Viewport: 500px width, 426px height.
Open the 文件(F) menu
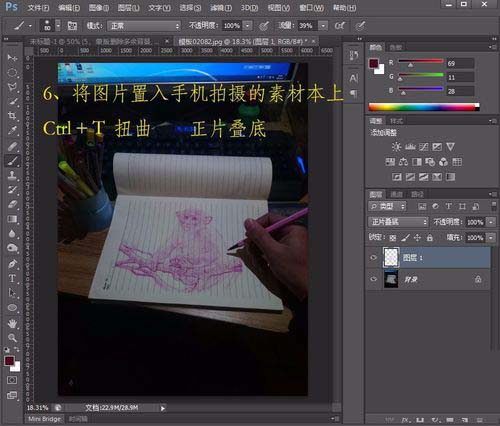tap(38, 8)
